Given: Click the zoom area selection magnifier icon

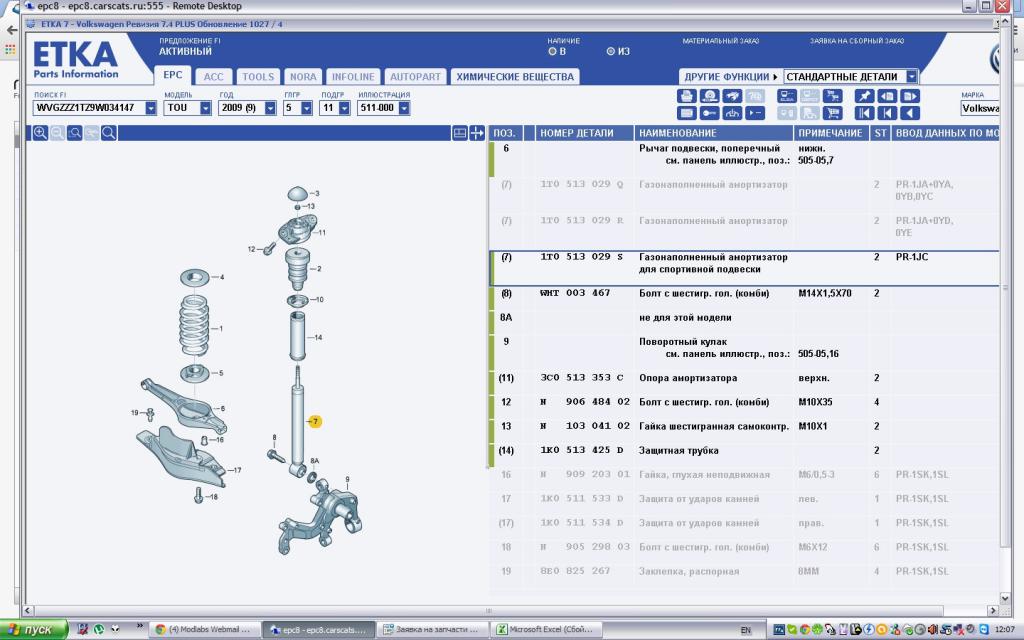Looking at the screenshot, I should pyautogui.click(x=74, y=133).
